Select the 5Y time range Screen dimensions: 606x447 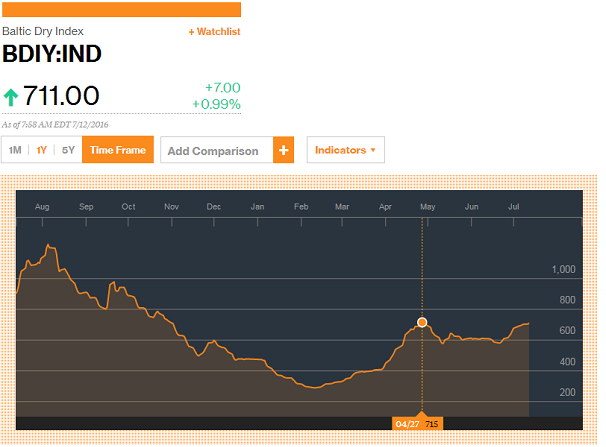coord(68,150)
